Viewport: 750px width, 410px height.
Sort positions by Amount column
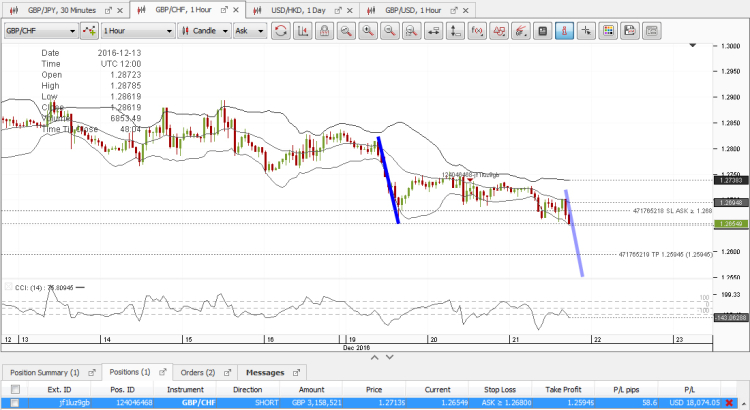(311, 389)
